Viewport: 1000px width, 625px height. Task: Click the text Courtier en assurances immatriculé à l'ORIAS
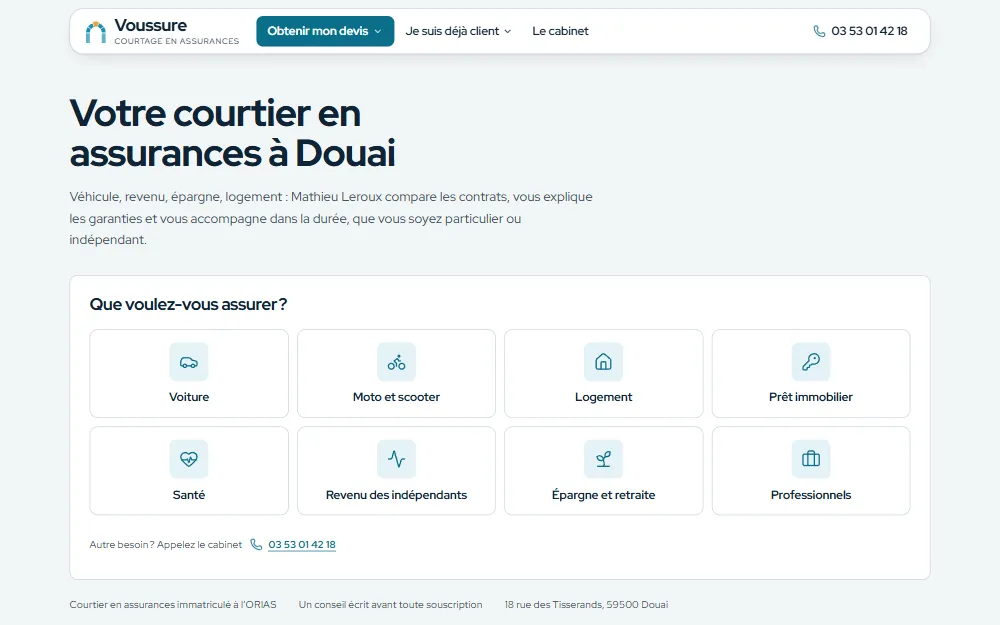click(173, 605)
